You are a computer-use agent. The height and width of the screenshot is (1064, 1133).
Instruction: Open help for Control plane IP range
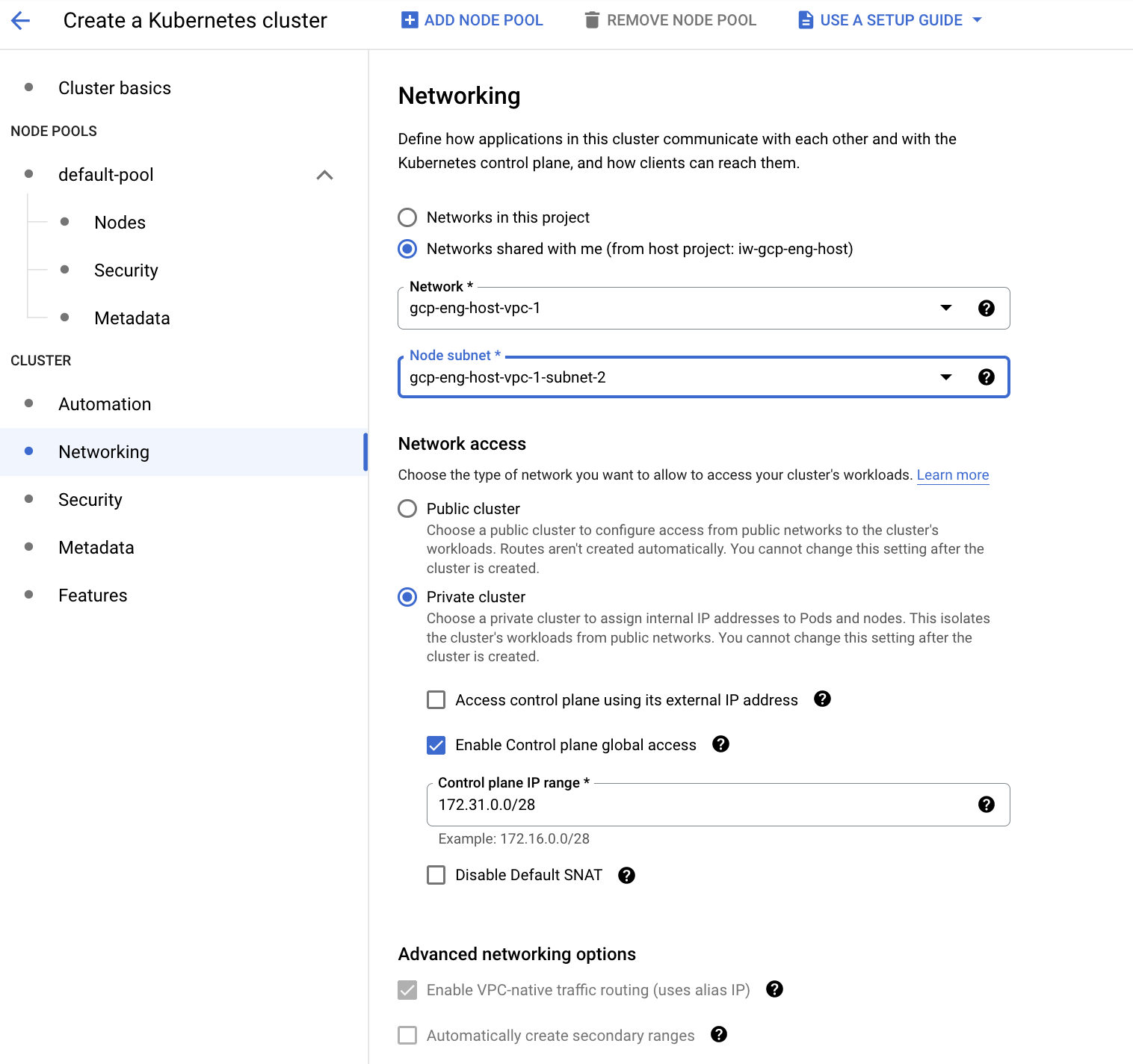click(x=987, y=804)
